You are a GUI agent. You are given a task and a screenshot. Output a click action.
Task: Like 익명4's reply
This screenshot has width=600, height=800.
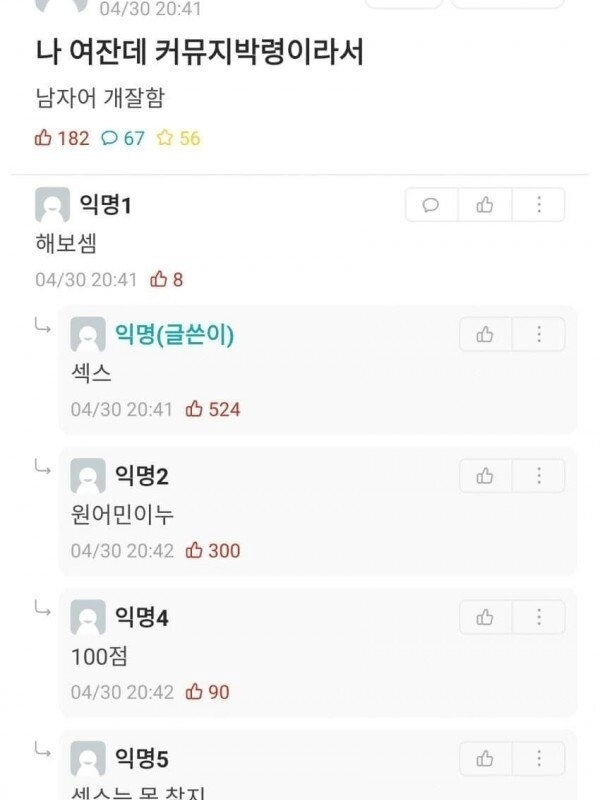(485, 617)
